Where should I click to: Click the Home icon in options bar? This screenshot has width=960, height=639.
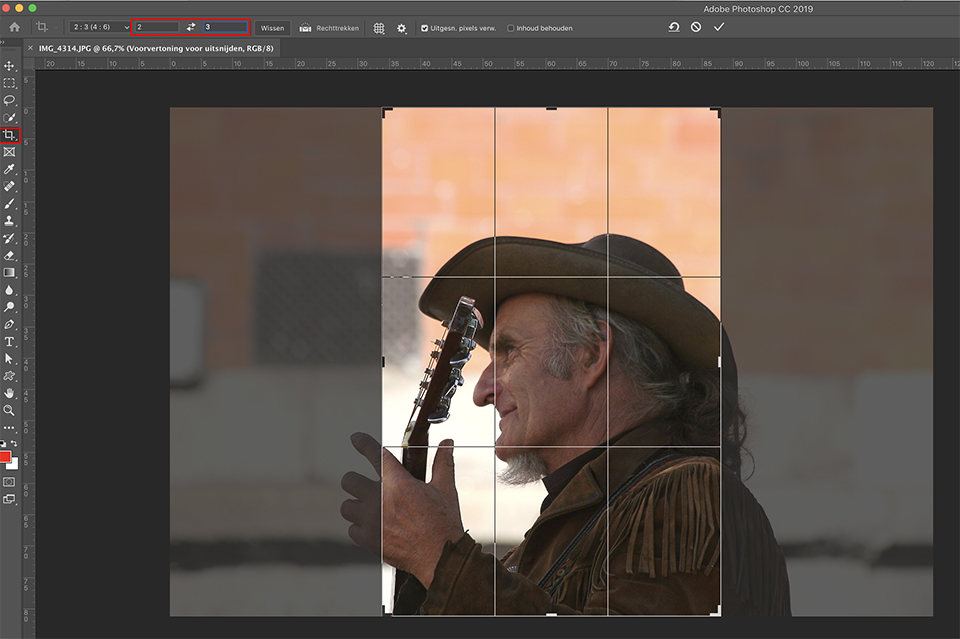[x=14, y=27]
